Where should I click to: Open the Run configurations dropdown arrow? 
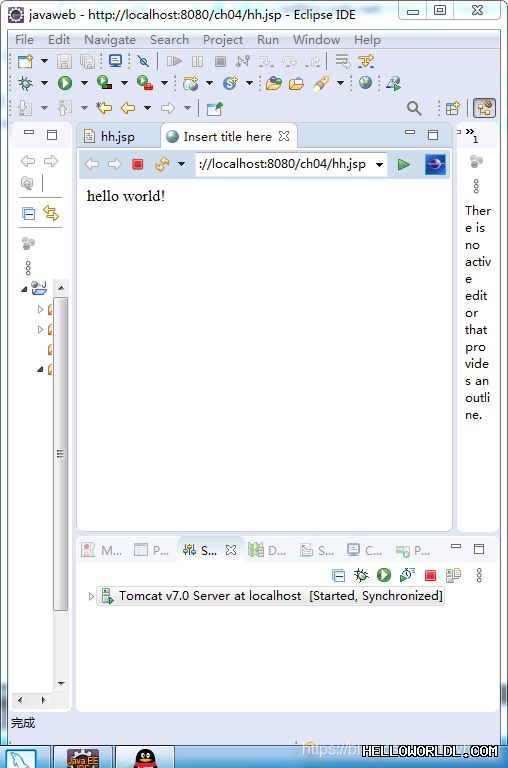pyautogui.click(x=84, y=83)
